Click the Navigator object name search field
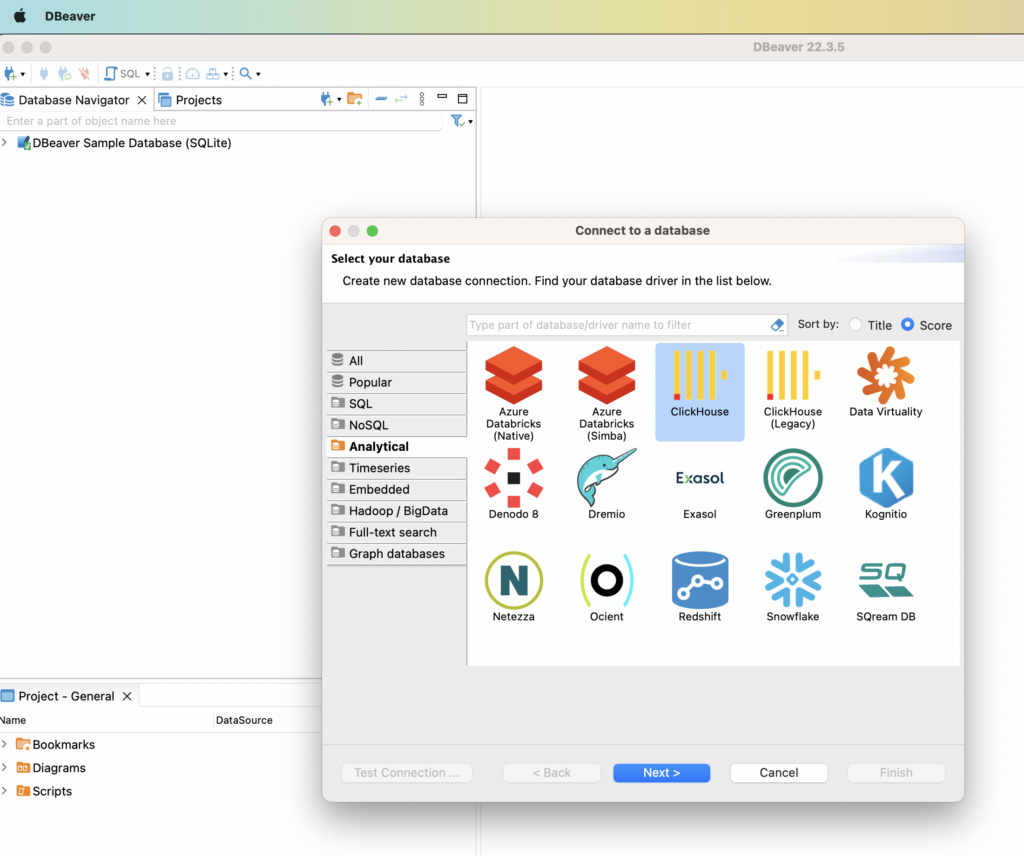1024x856 pixels. pyautogui.click(x=222, y=121)
